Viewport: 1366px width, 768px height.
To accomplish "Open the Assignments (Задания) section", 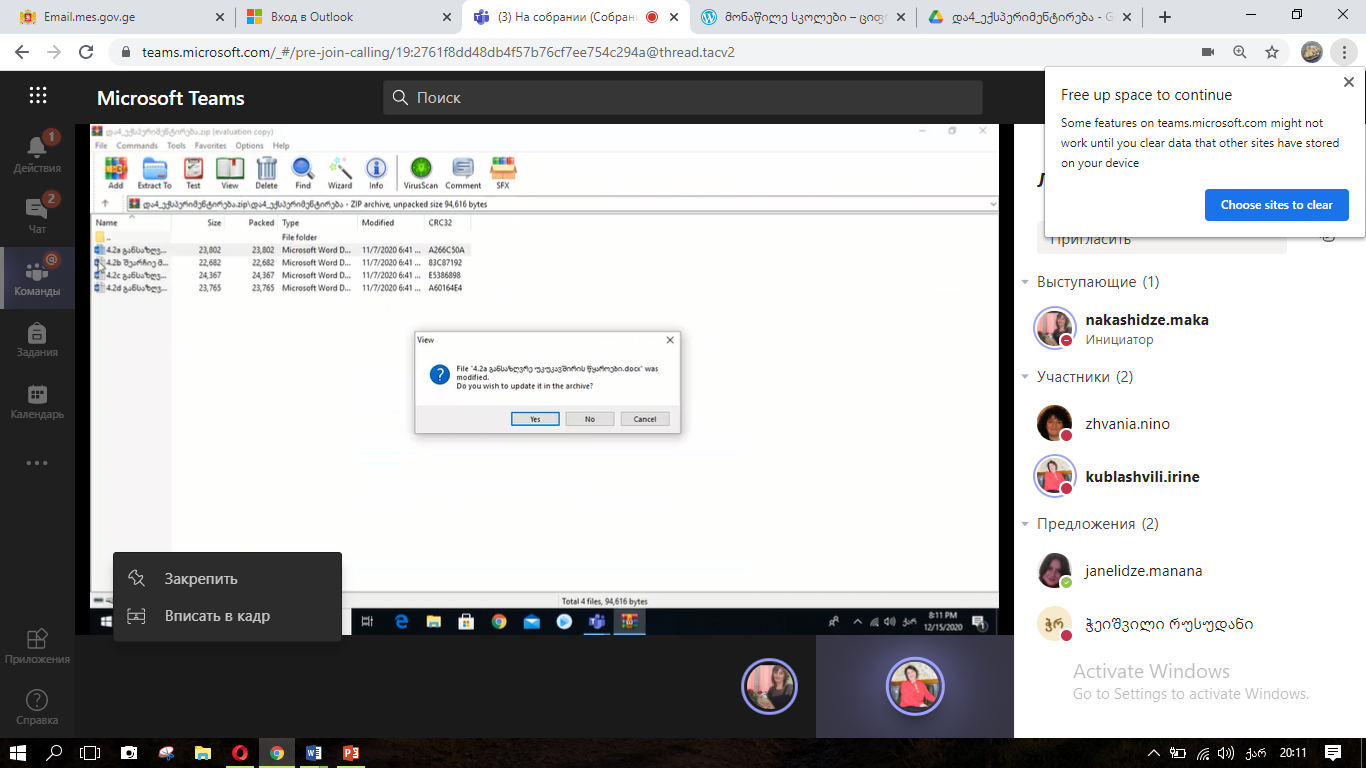I will [37, 340].
